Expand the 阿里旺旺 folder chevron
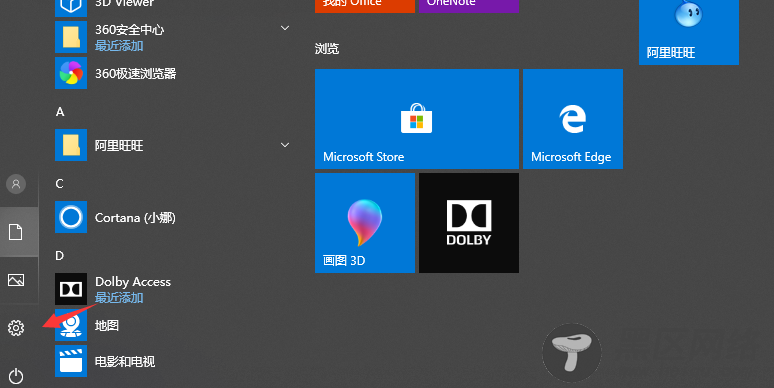The height and width of the screenshot is (388, 774). (x=285, y=145)
